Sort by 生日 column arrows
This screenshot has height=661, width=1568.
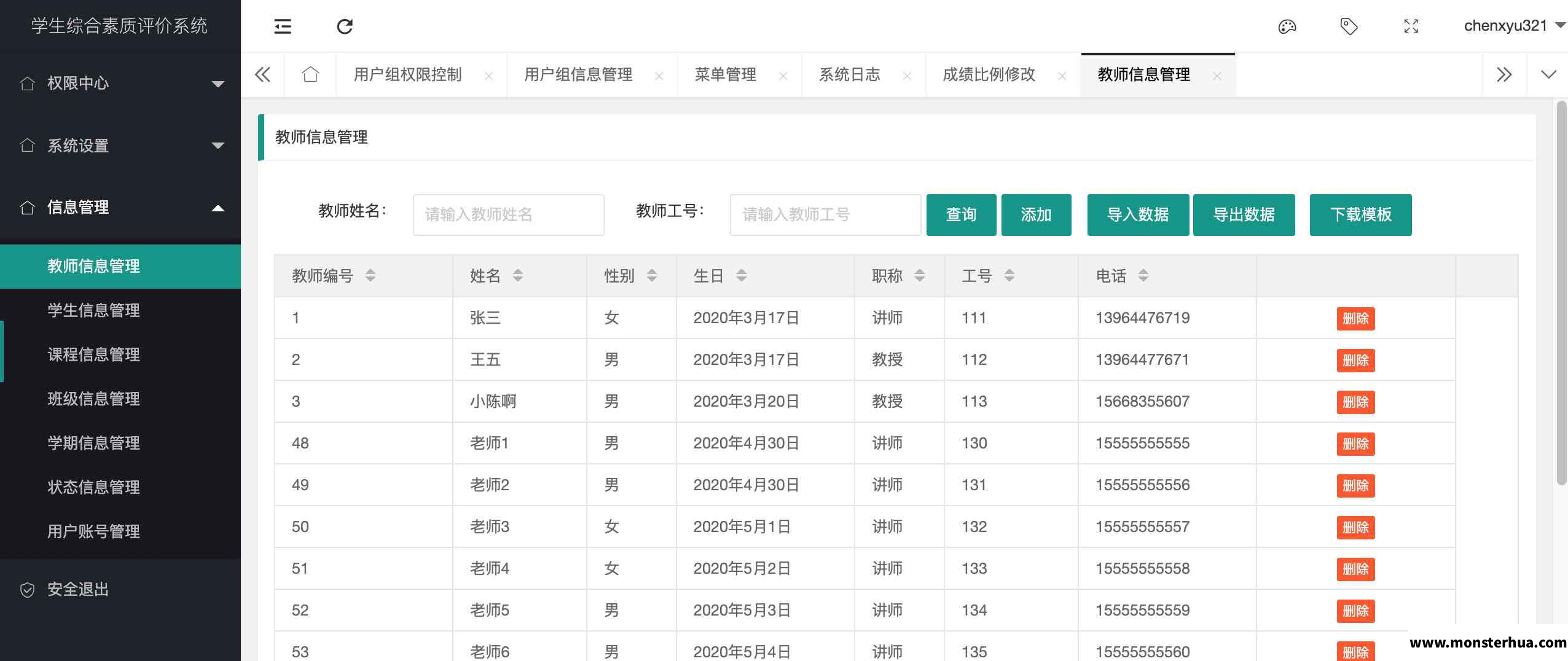tap(741, 275)
